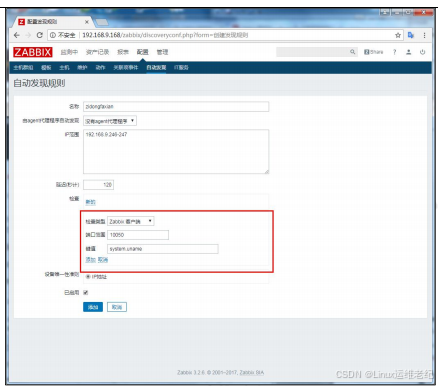Screen dimensions: 438x386
Task: Go to 维护 submenu
Action: [82, 67]
